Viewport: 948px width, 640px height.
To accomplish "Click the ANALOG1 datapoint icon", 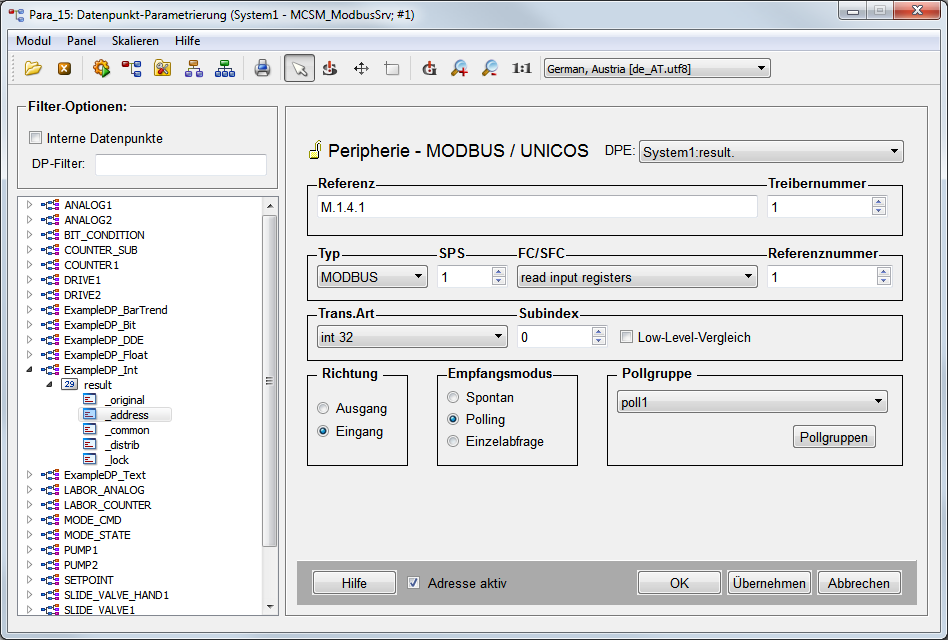I will (51, 205).
